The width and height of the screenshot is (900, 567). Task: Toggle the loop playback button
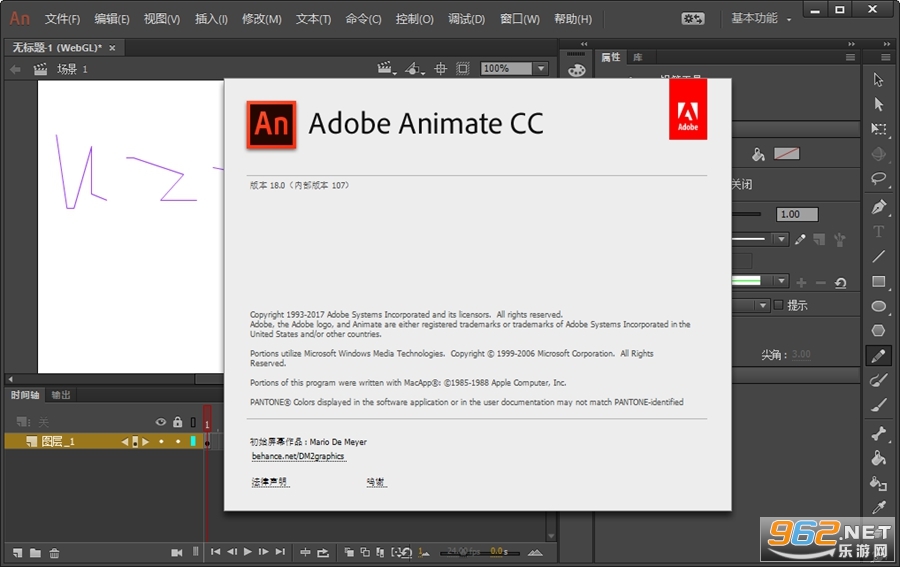pos(323,552)
